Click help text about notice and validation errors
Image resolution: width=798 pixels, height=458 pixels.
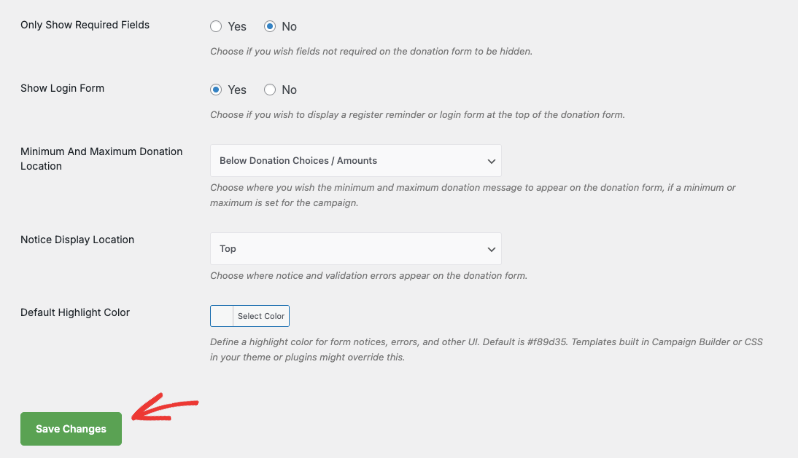(368, 275)
